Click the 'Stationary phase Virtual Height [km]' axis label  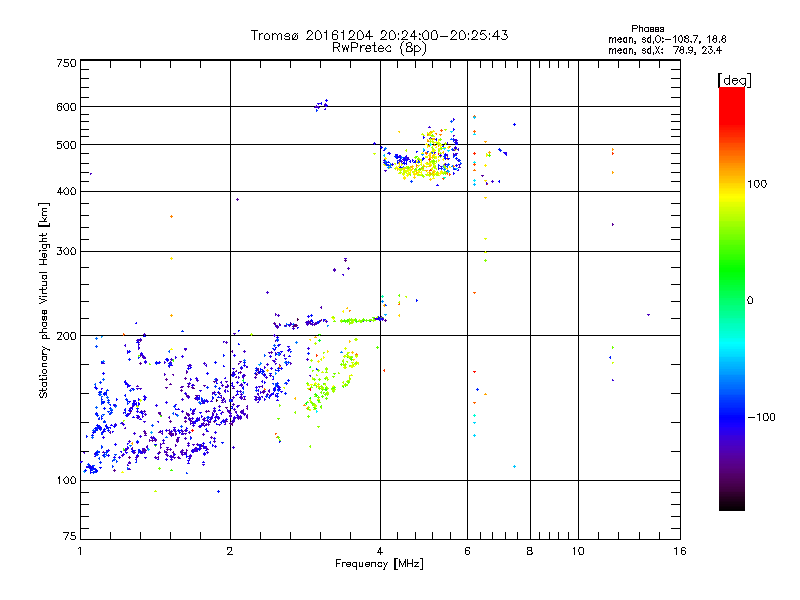[x=44, y=301]
